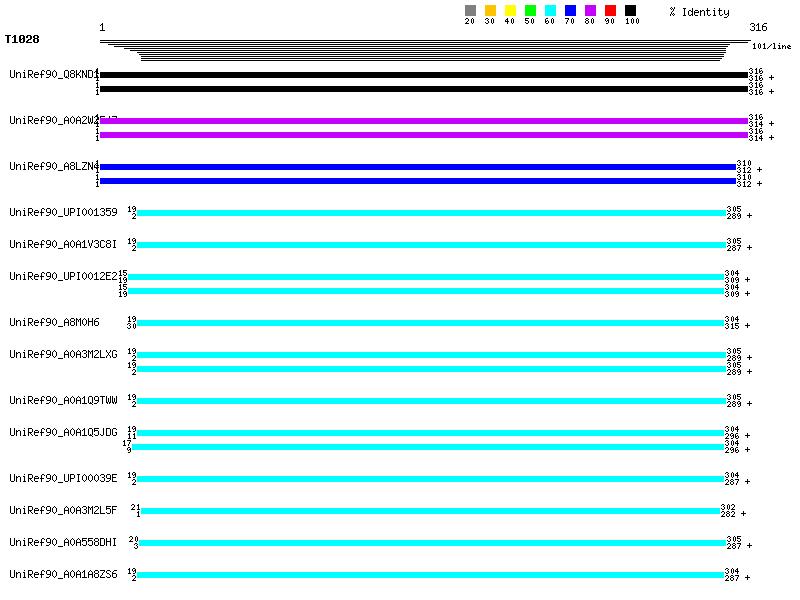This screenshot has height=600, width=800.
Task: Select the UniRef90_A0A1V3C8I label
Action: (63, 244)
